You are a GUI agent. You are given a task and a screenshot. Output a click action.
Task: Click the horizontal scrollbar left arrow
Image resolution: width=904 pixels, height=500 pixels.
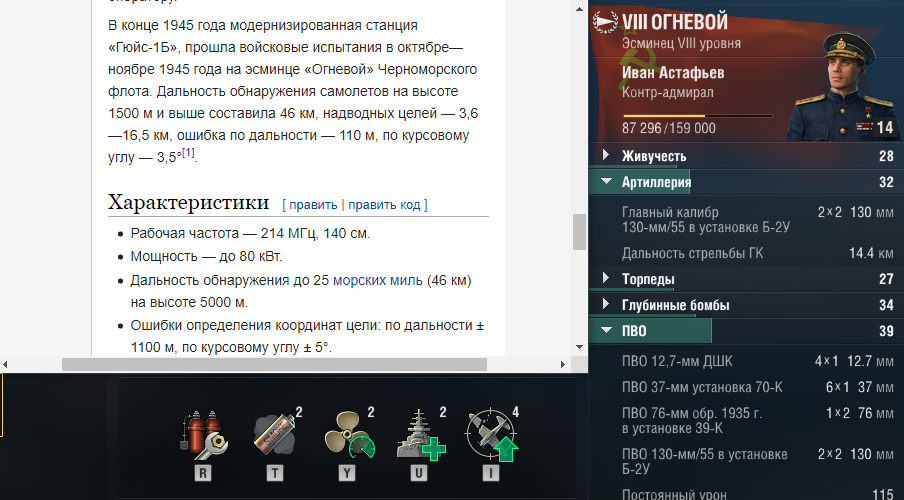point(5,364)
